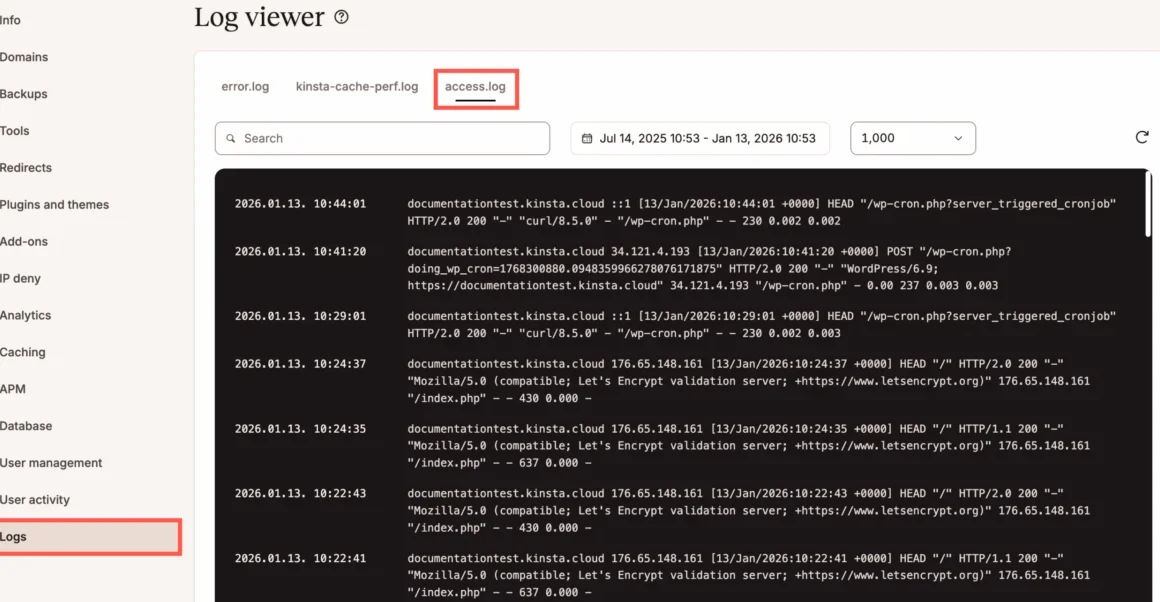Go to Analytics in the sidebar

[25, 316]
